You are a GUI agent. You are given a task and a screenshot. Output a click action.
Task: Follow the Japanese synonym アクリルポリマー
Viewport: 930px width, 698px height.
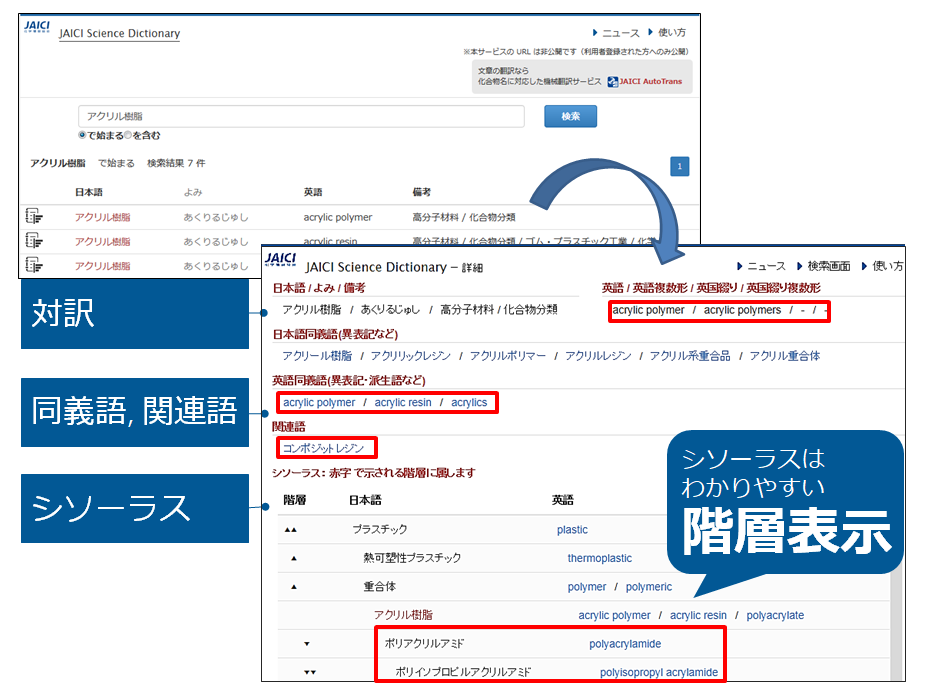pos(508,356)
